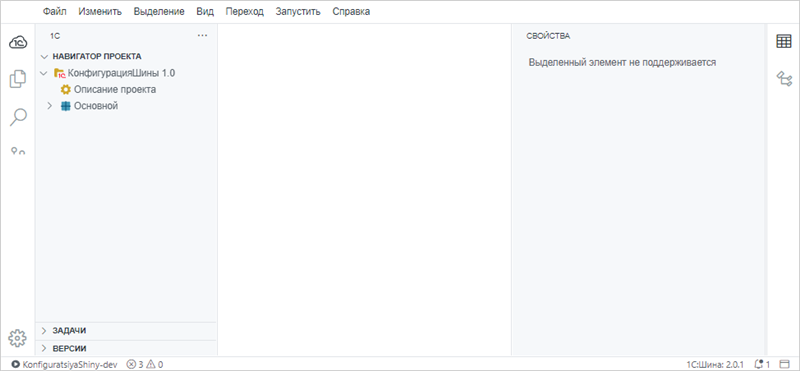The width and height of the screenshot is (800, 371).
Task: Open the Изменить menu
Action: [100, 11]
